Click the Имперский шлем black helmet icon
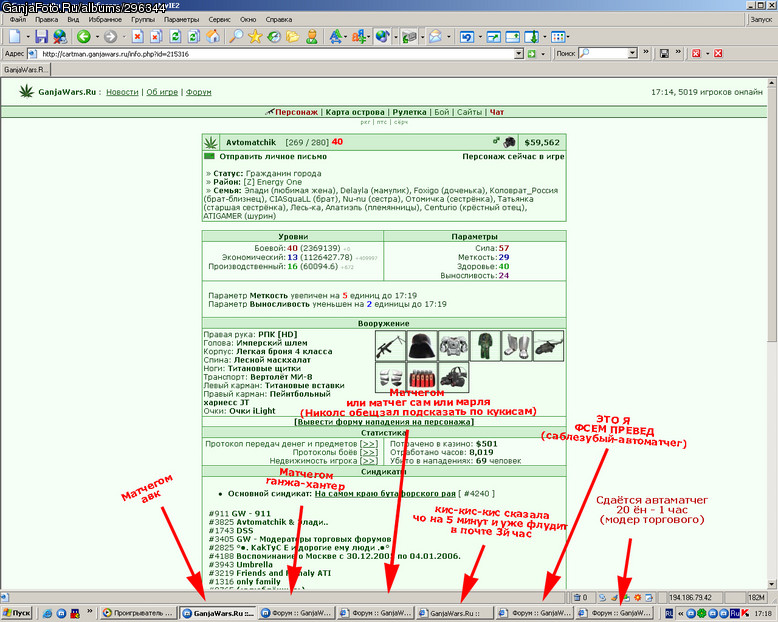Screen dimensions: 778x622 point(422,346)
